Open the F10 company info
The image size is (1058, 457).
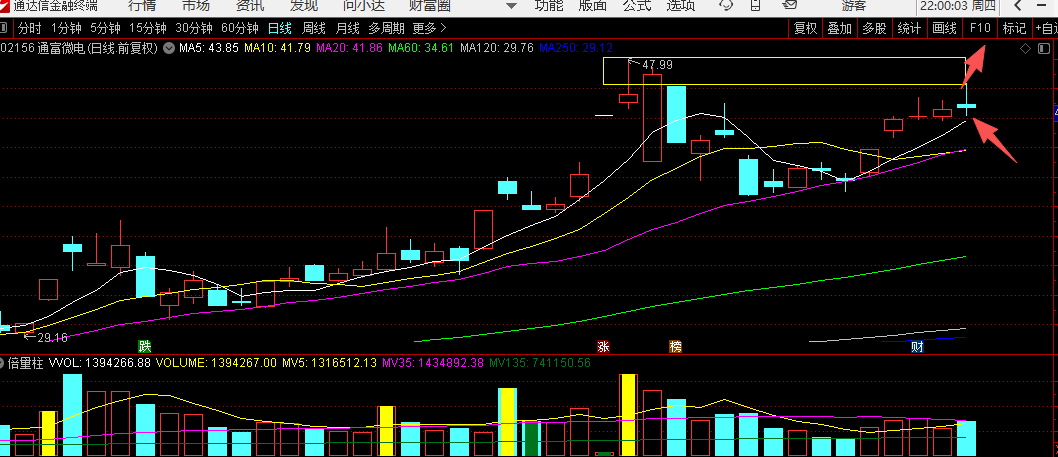pyautogui.click(x=980, y=28)
